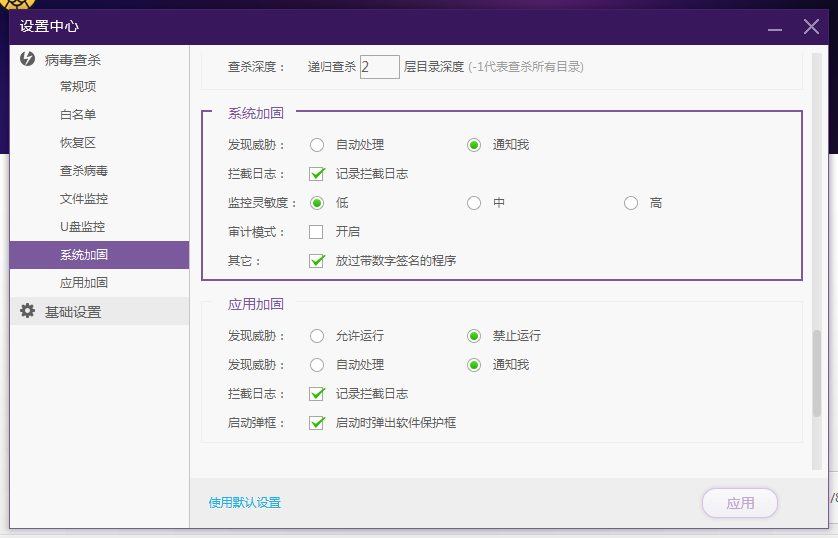Click 使用默认设置 link

[x=245, y=503]
